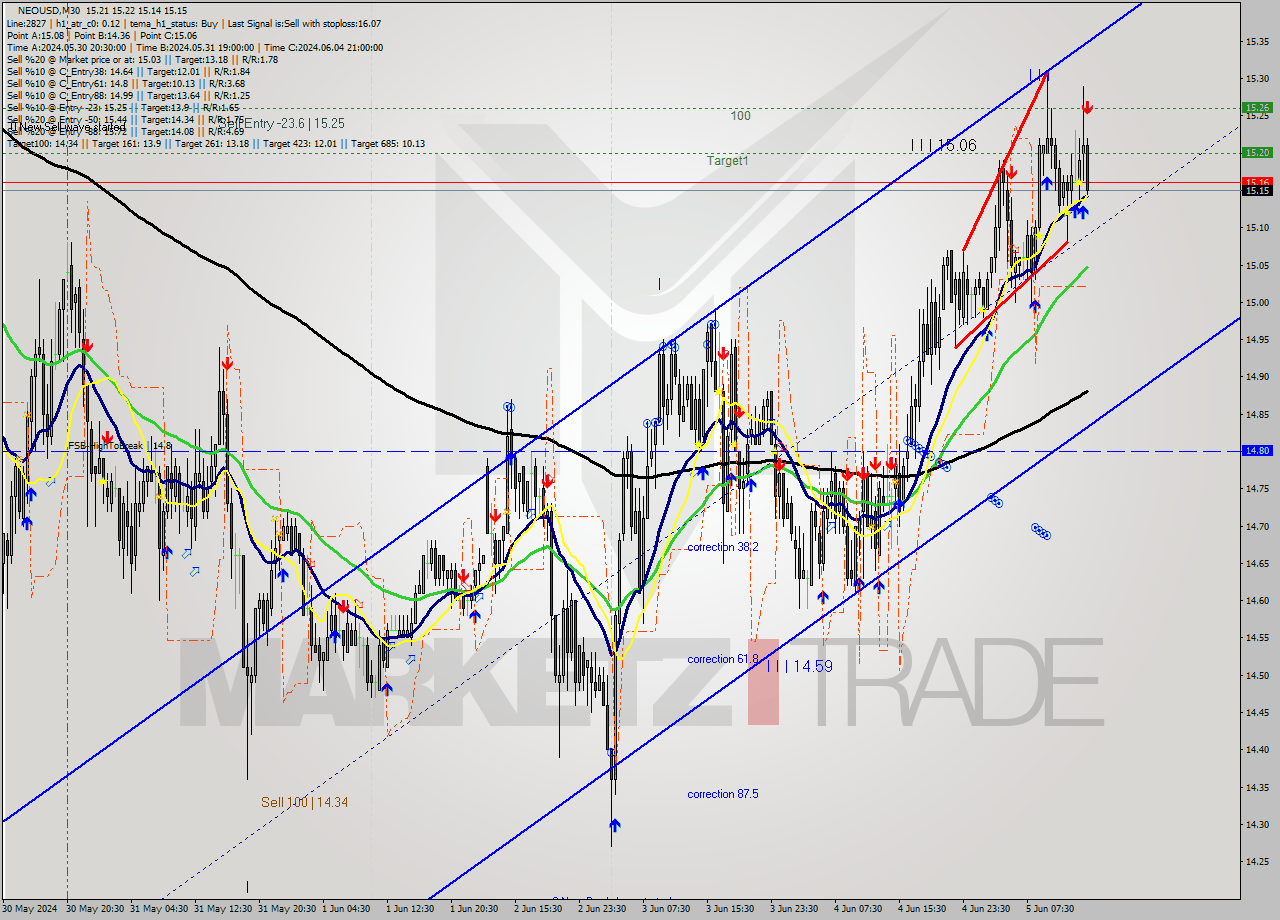Select the 14.25 price axis label
The height and width of the screenshot is (920, 1280).
pos(1257,861)
